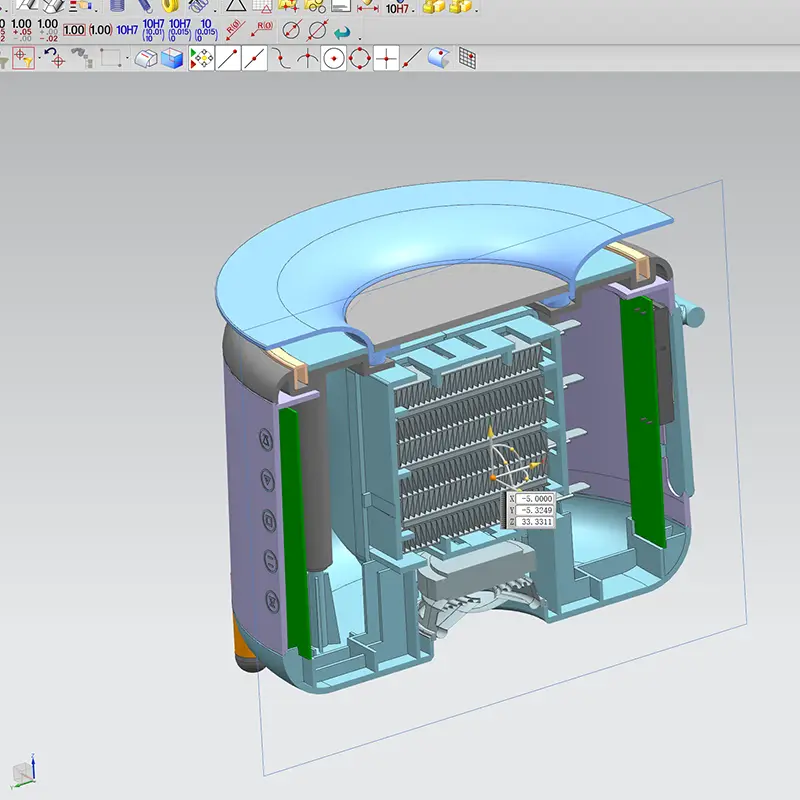
Task: Select the unshaded view cube icon beside it
Action: pos(145,58)
